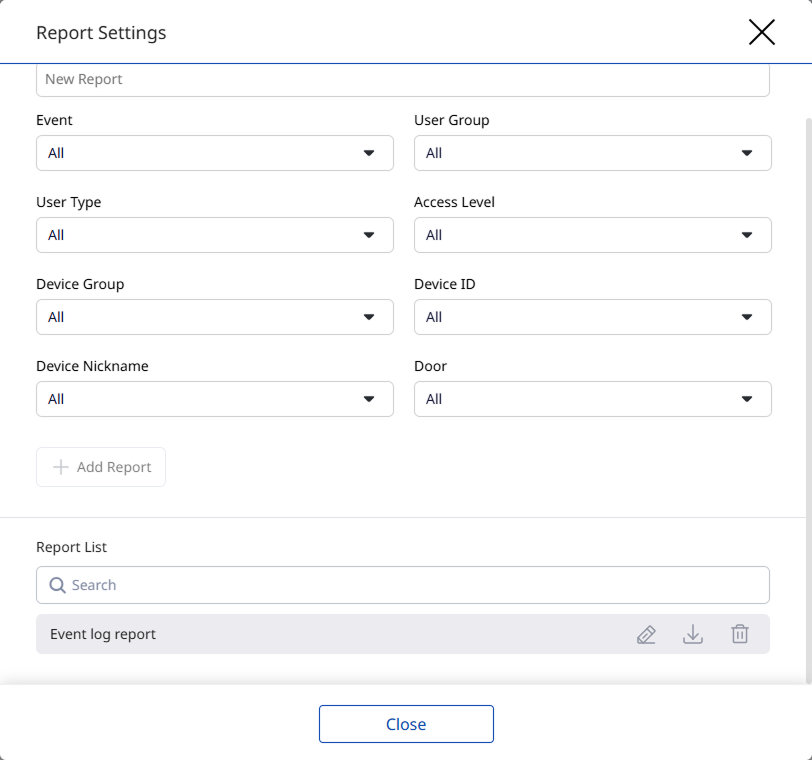Open the Device Nickname dropdown
Screen dimensions: 812x760
214,399
